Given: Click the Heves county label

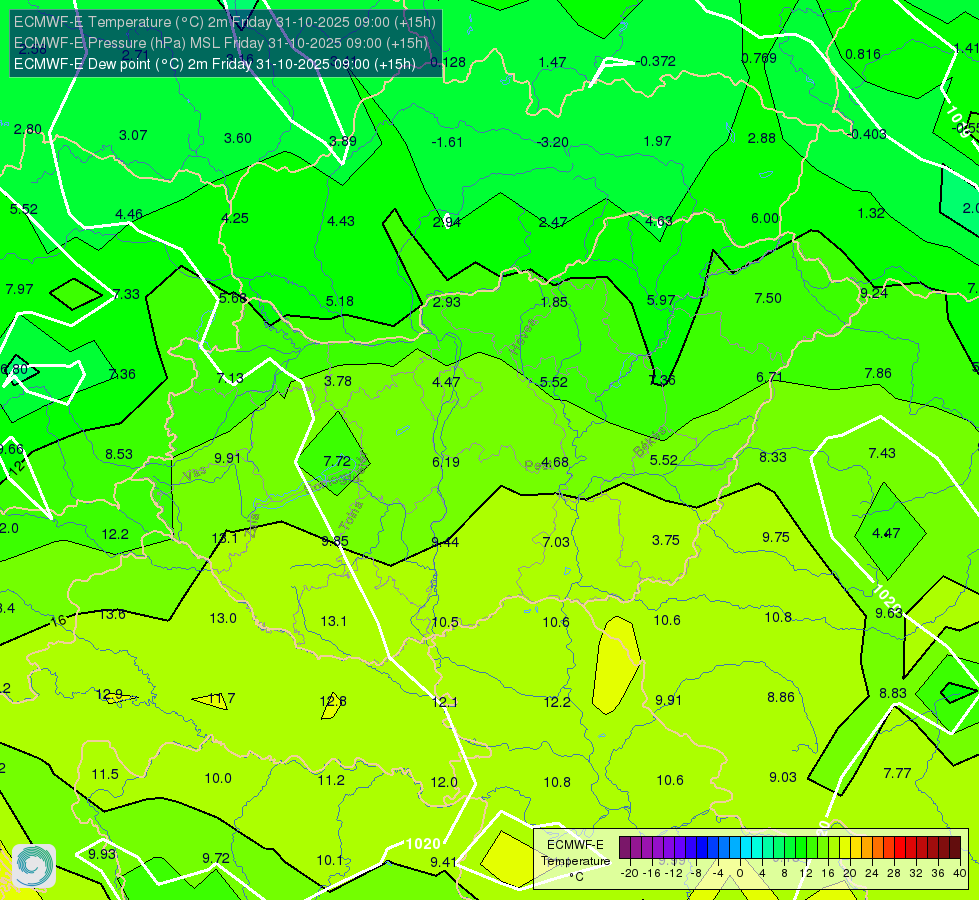Looking at the screenshot, I should pyautogui.click(x=523, y=336).
